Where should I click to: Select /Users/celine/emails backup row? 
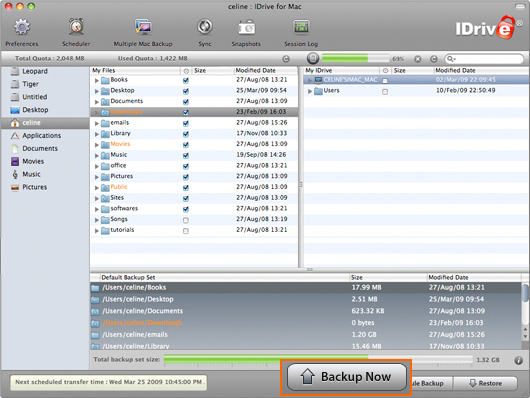(x=306, y=335)
